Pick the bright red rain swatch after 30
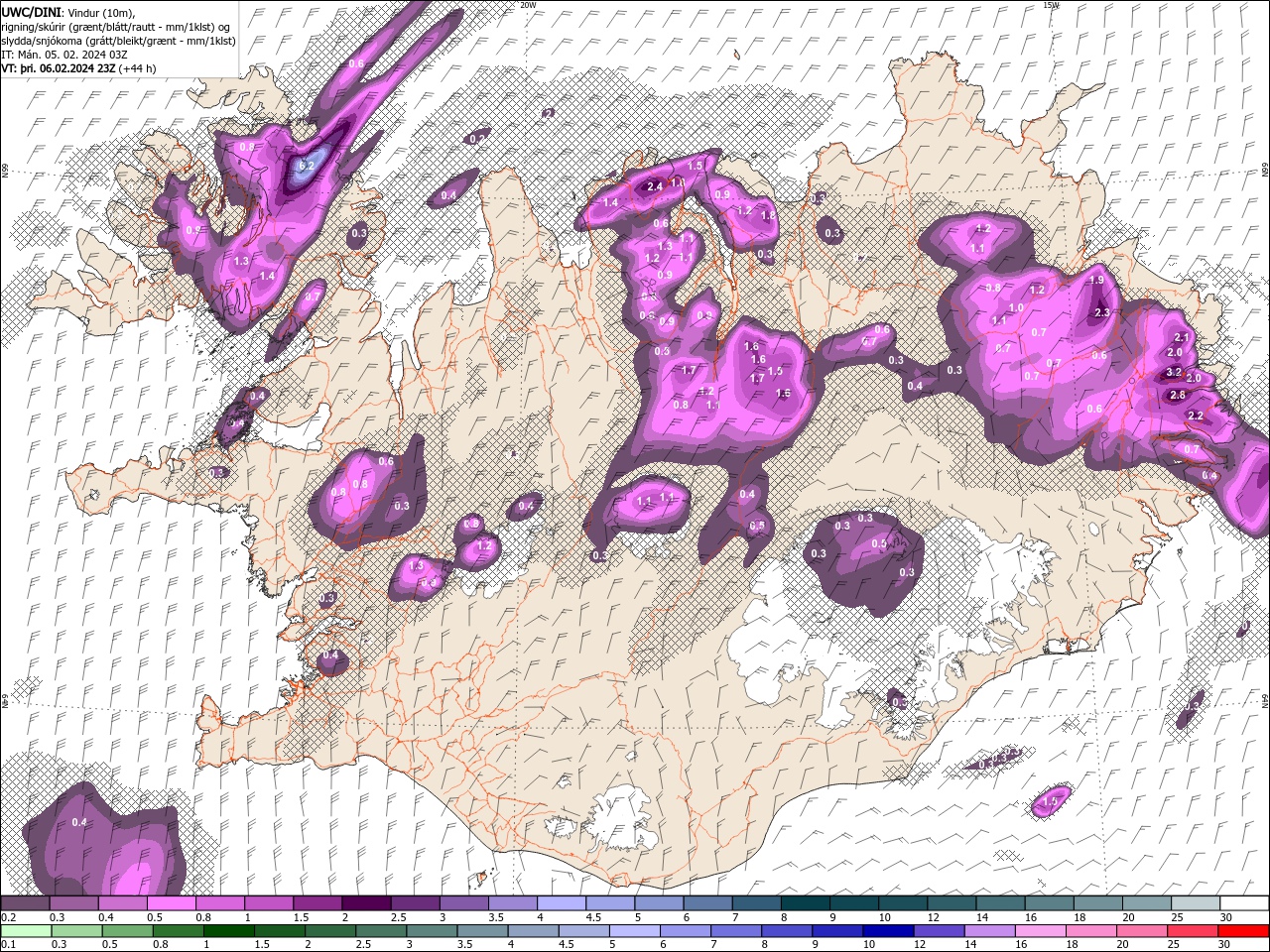1270x952 pixels. click(1243, 931)
